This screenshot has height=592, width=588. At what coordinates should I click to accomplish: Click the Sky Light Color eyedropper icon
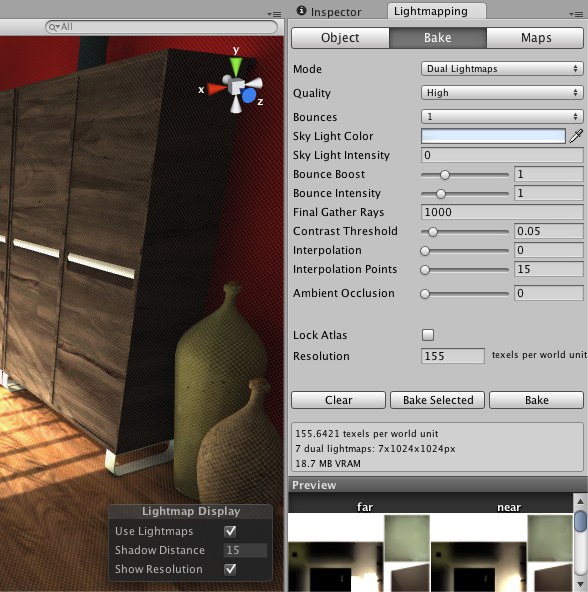pyautogui.click(x=576, y=136)
